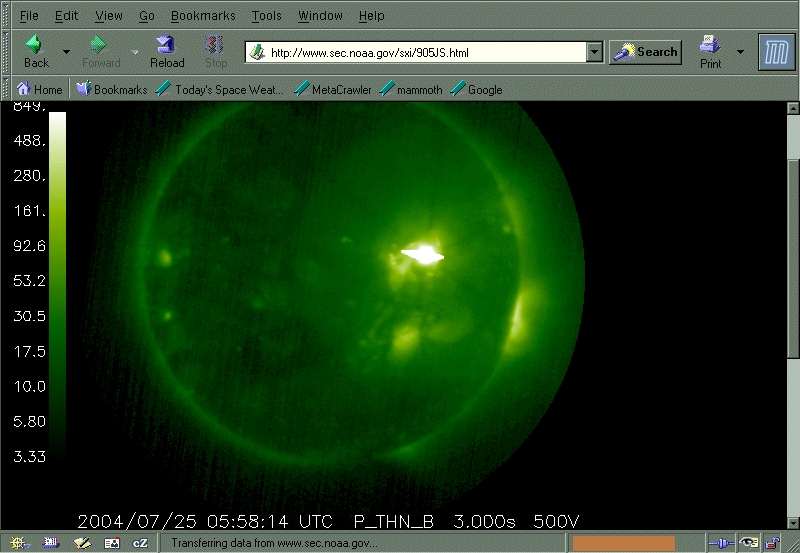This screenshot has width=800, height=553.
Task: Print the page with printer icon
Action: (710, 52)
